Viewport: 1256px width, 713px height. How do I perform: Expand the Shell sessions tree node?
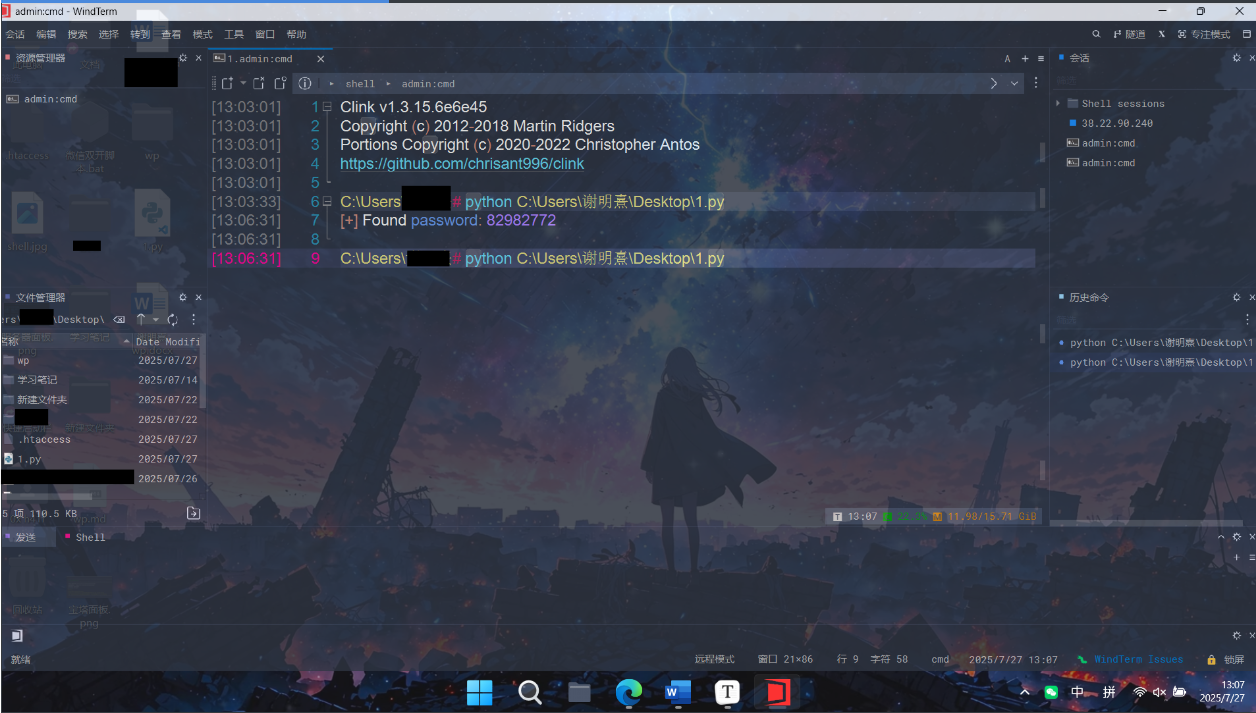(1058, 103)
